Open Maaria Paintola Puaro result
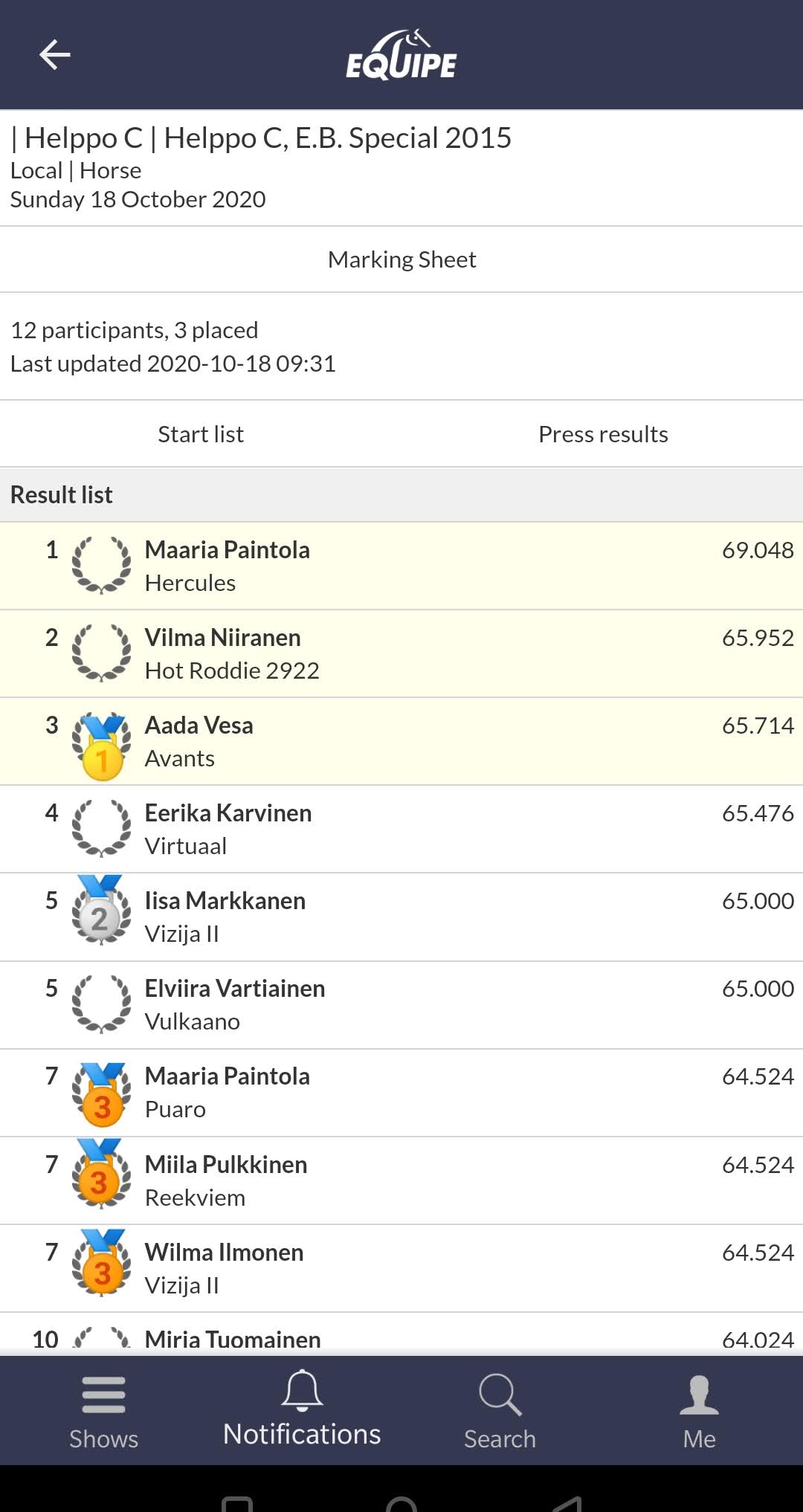The image size is (803, 1512). click(401, 1093)
